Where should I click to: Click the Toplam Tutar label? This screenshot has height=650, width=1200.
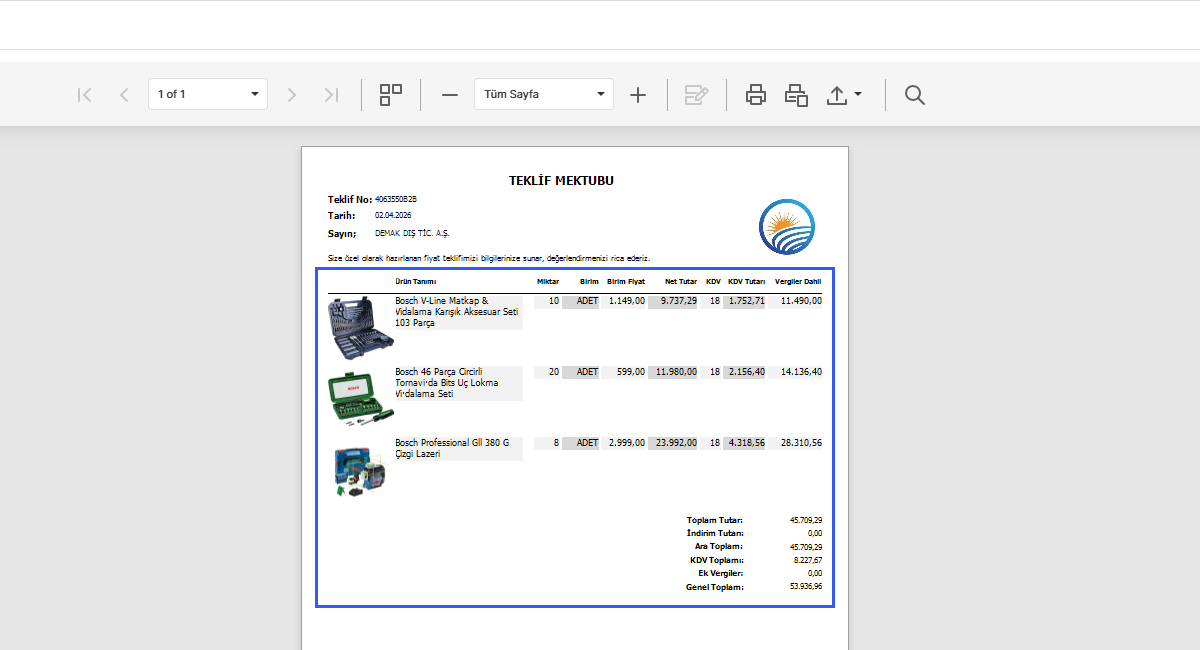coord(715,520)
